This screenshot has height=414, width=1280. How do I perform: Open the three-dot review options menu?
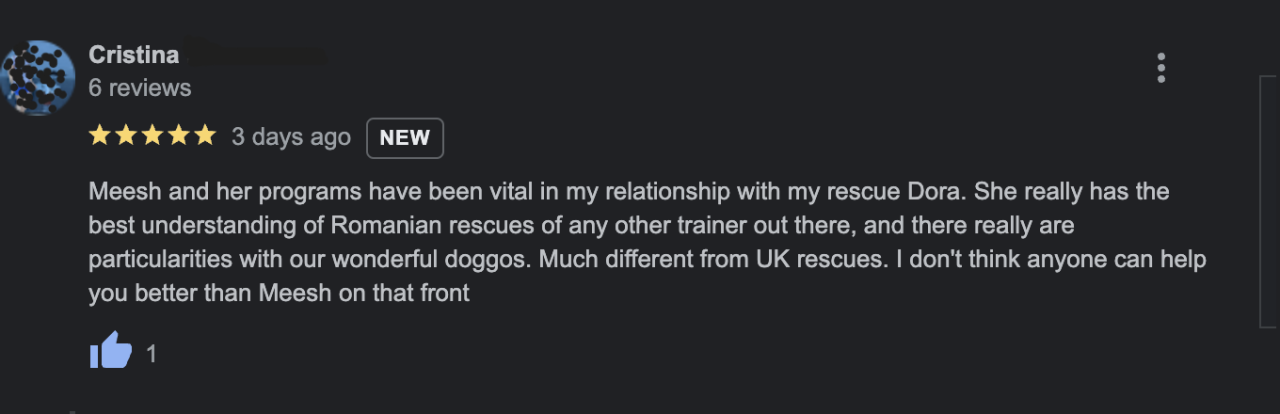click(1161, 68)
